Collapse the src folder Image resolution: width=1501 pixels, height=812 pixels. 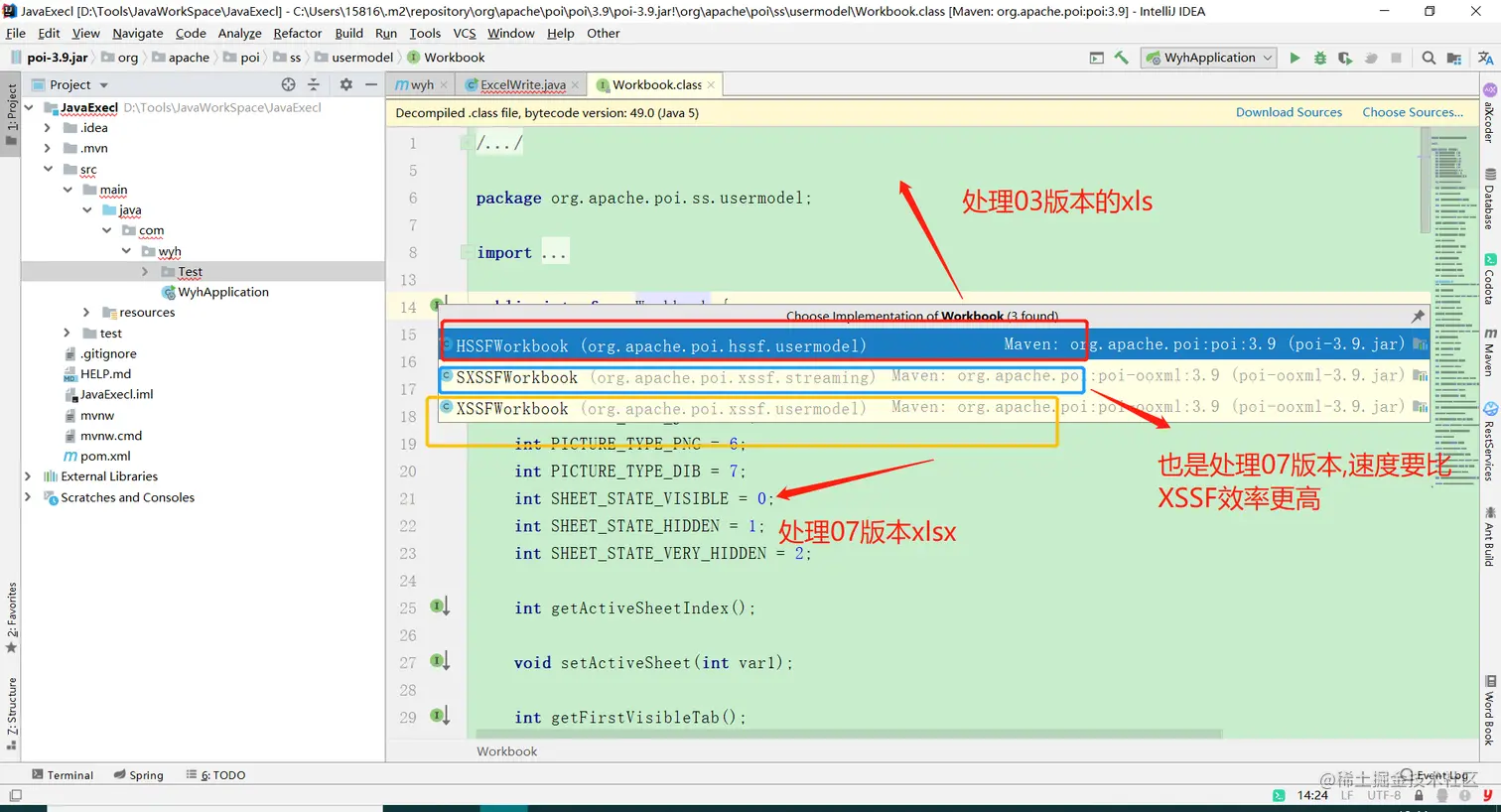[x=48, y=169]
